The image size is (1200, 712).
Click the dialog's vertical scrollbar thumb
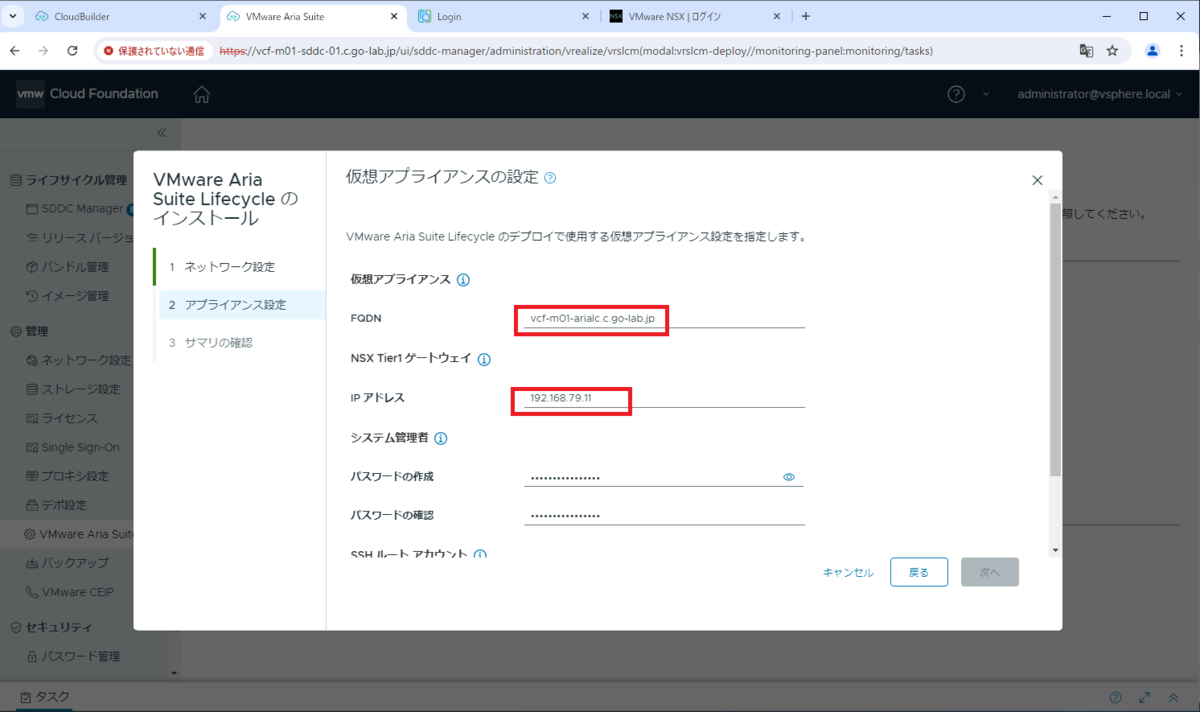click(1055, 340)
